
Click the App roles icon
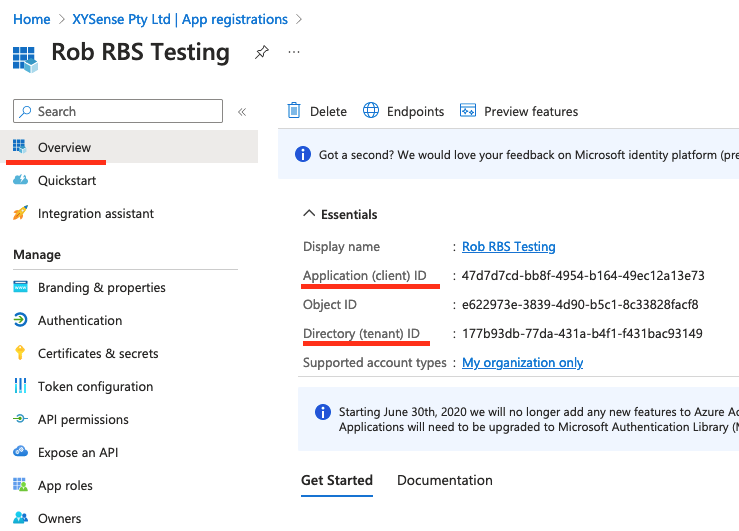(x=20, y=484)
